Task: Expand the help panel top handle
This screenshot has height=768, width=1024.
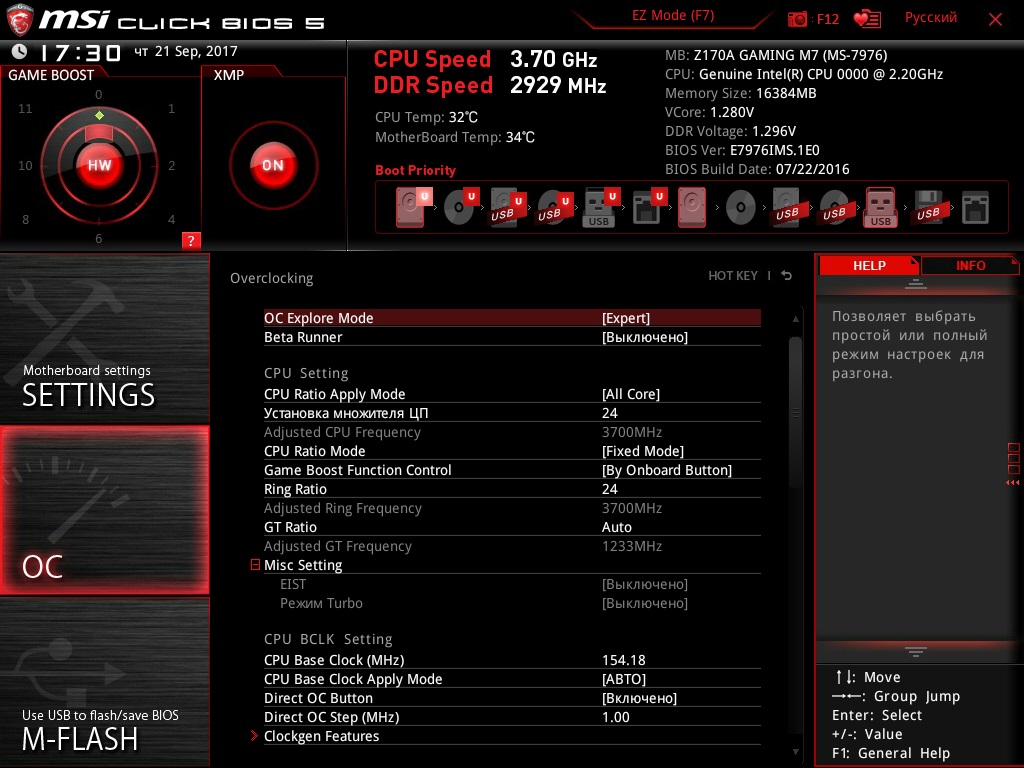Action: (x=915, y=283)
